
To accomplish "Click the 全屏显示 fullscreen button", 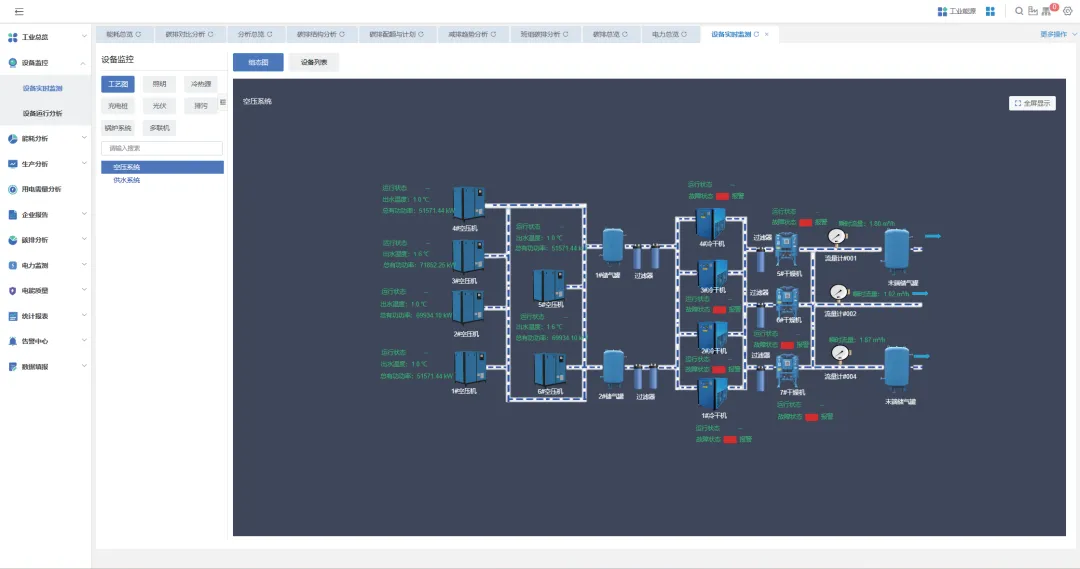I will coord(1033,103).
